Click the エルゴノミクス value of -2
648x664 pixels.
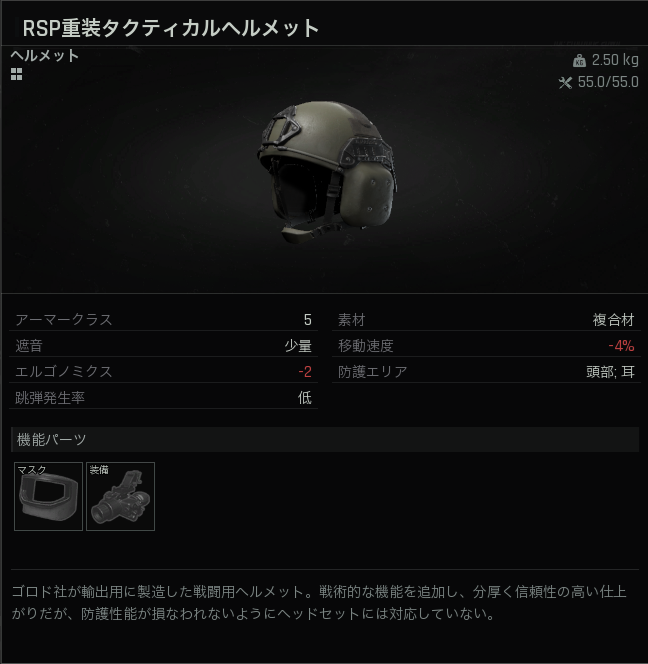click(305, 372)
